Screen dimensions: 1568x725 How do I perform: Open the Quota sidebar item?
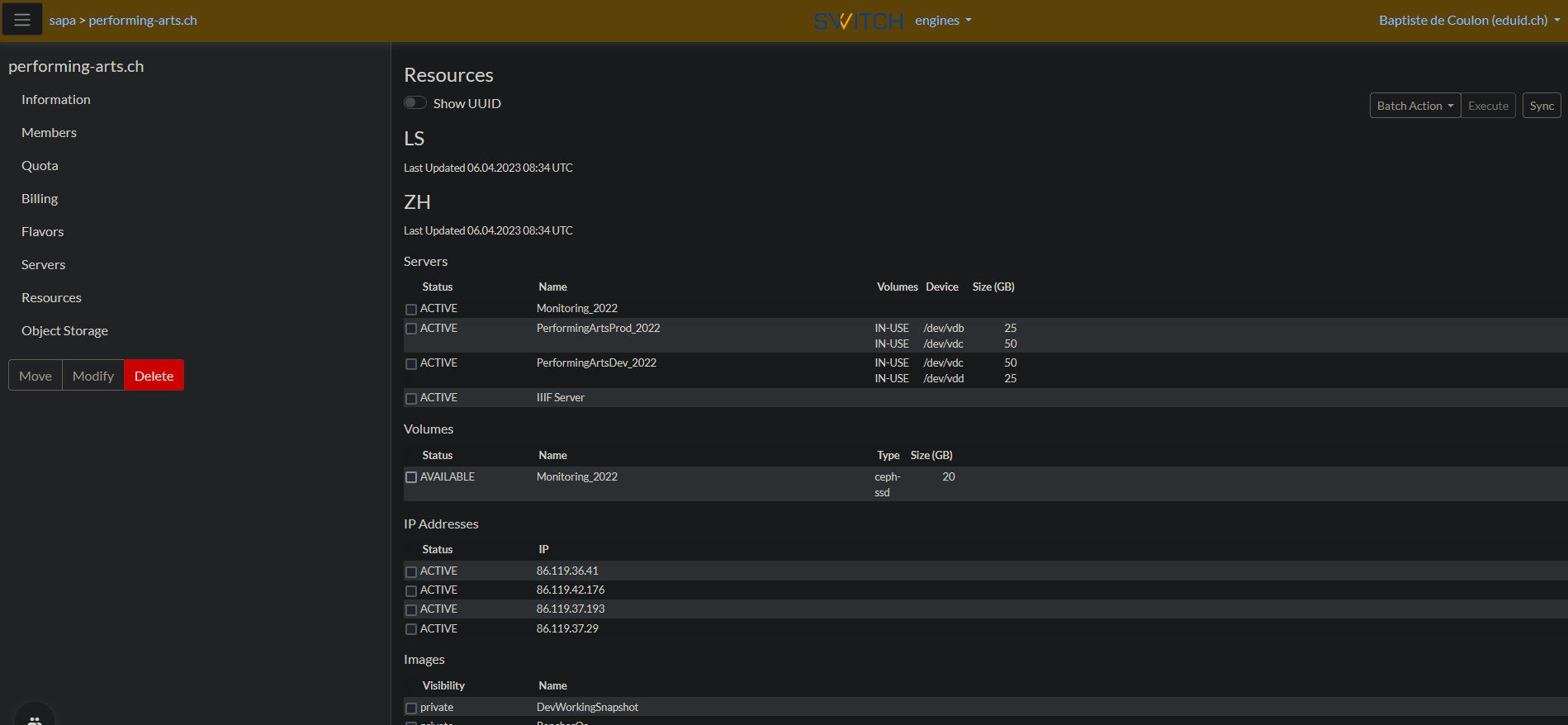[40, 165]
